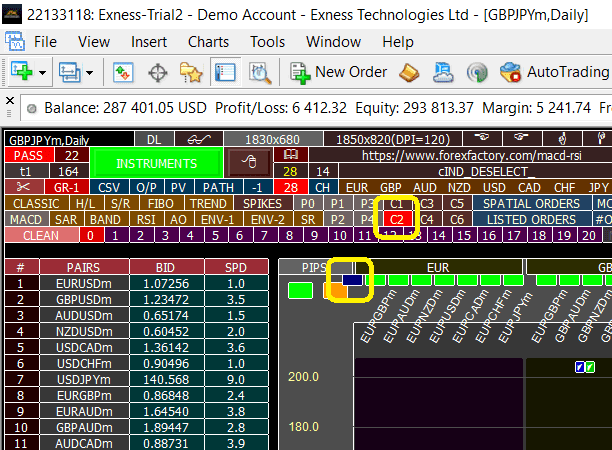Close the Terminal balance panel
Image resolution: width=612 pixels, height=450 pixels.
click(10, 101)
